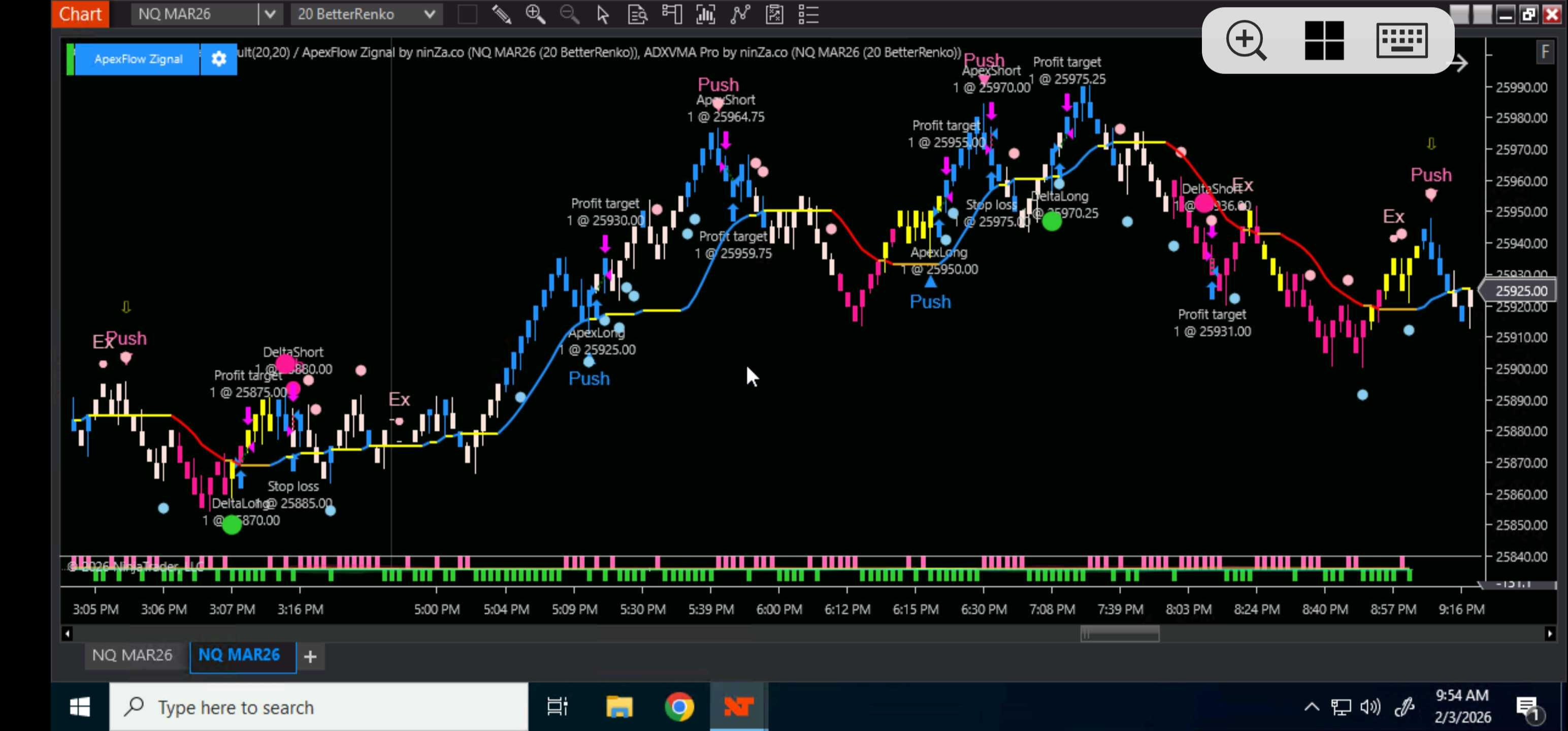Screen dimensions: 1568x731
Task: Open the Data Box icon
Action: pos(637,14)
